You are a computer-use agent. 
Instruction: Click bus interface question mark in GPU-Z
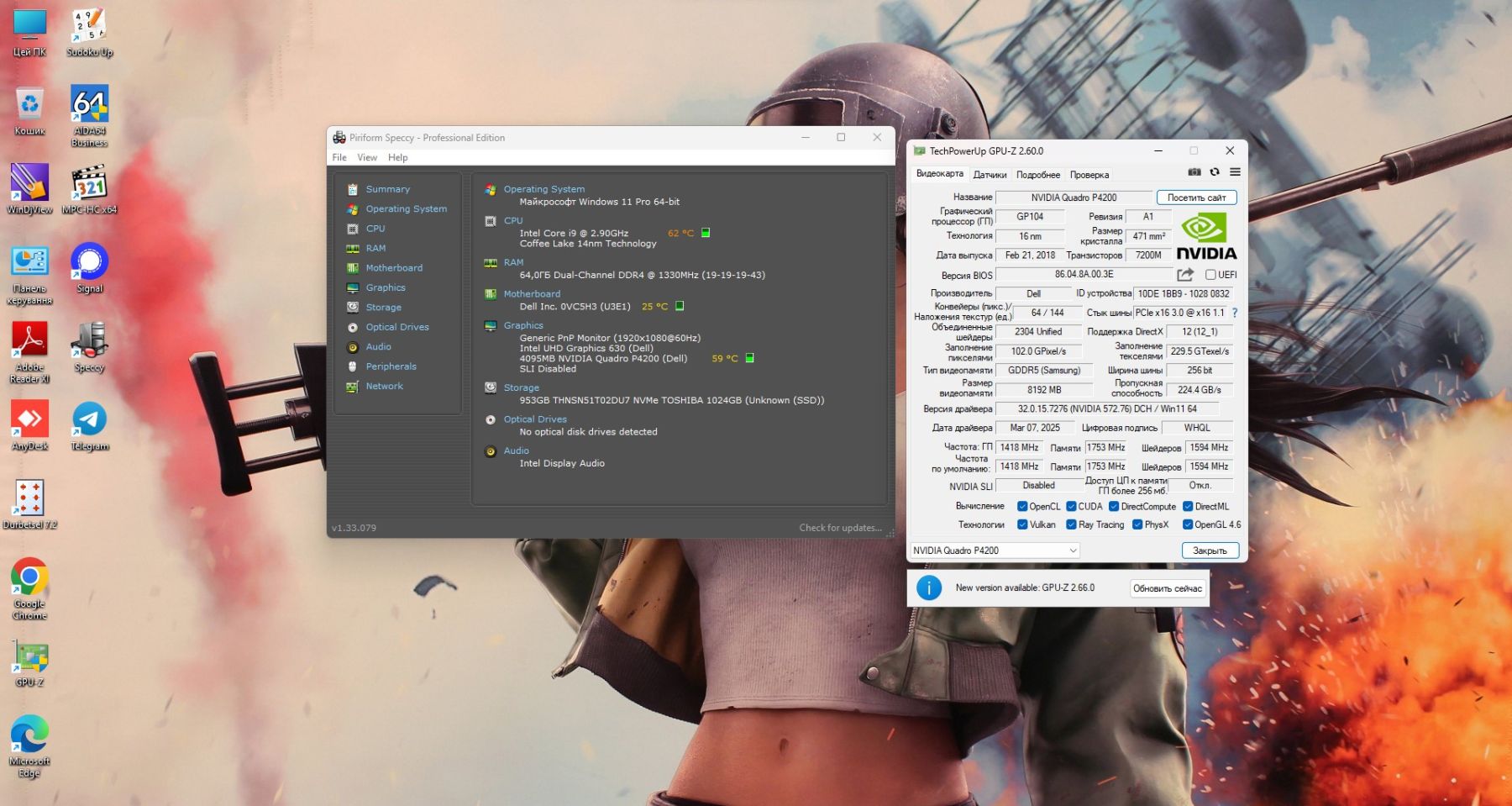1235,313
